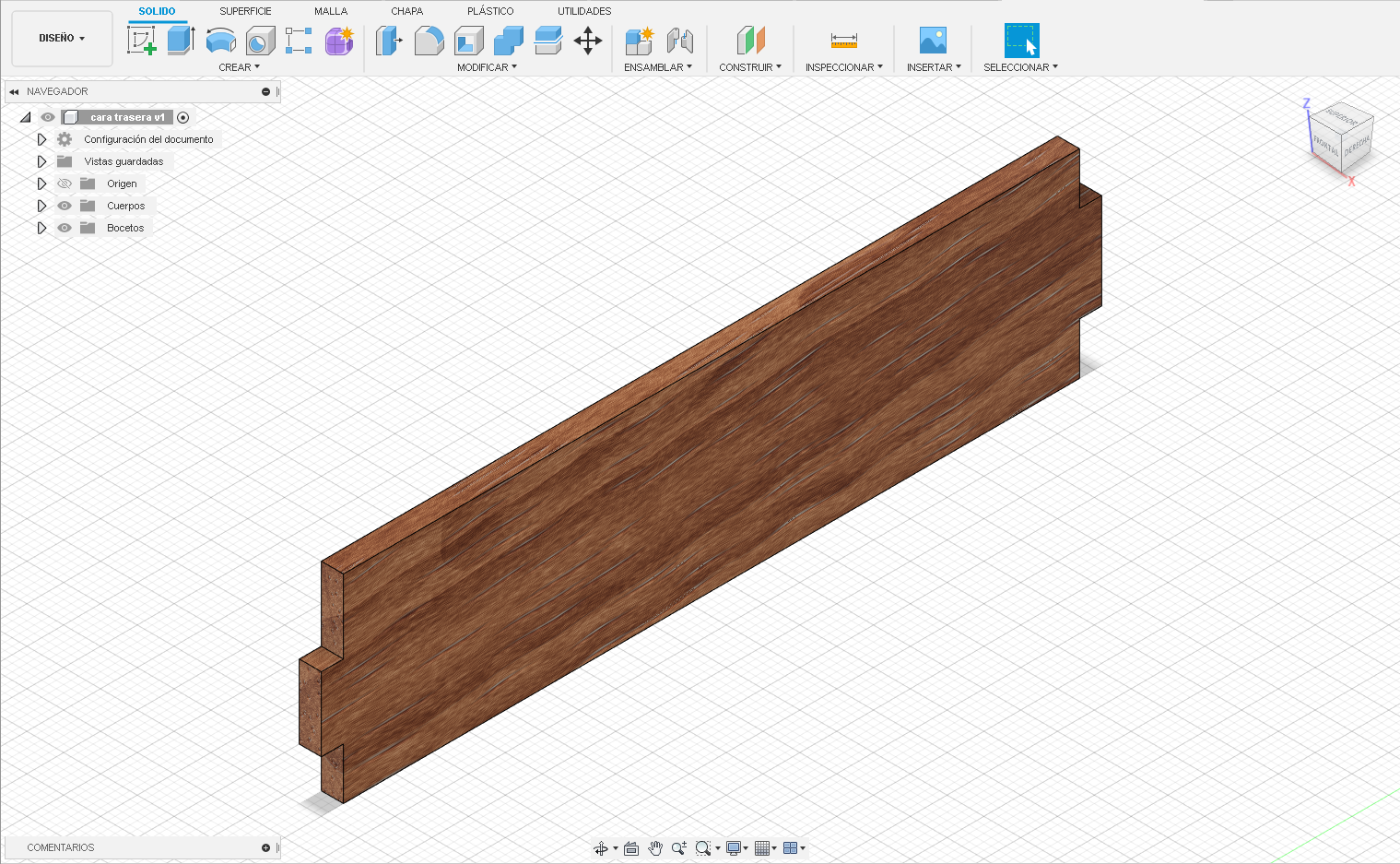The width and height of the screenshot is (1400, 864).
Task: Click the Orbit icon in navigation bar
Action: point(601,848)
